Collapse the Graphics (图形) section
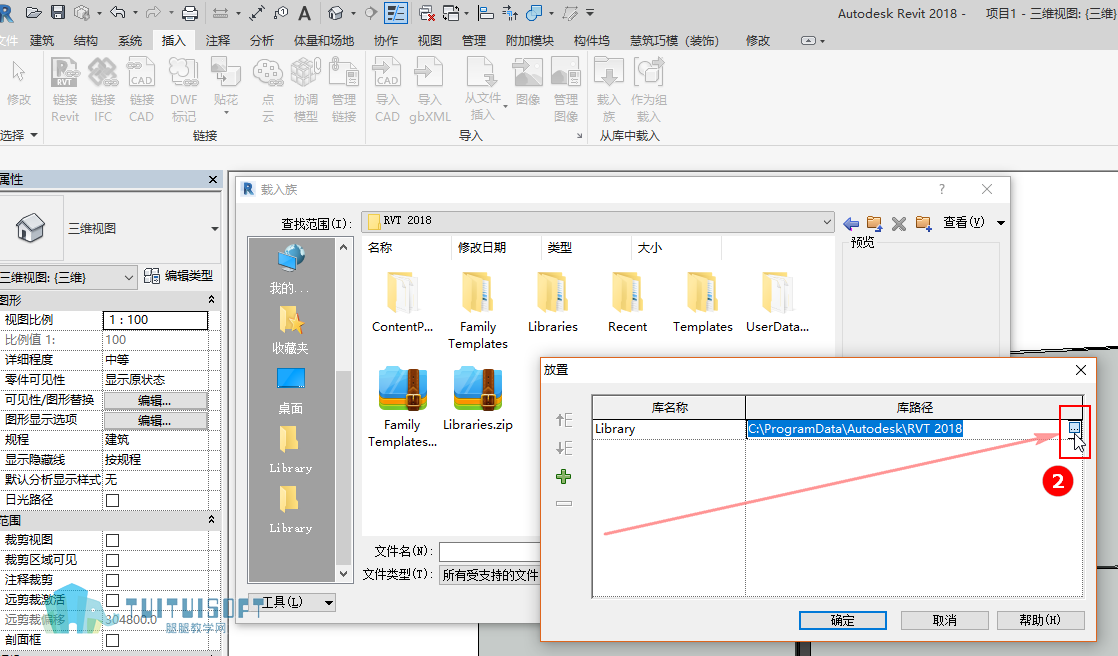This screenshot has height=656, width=1118. pos(211,299)
